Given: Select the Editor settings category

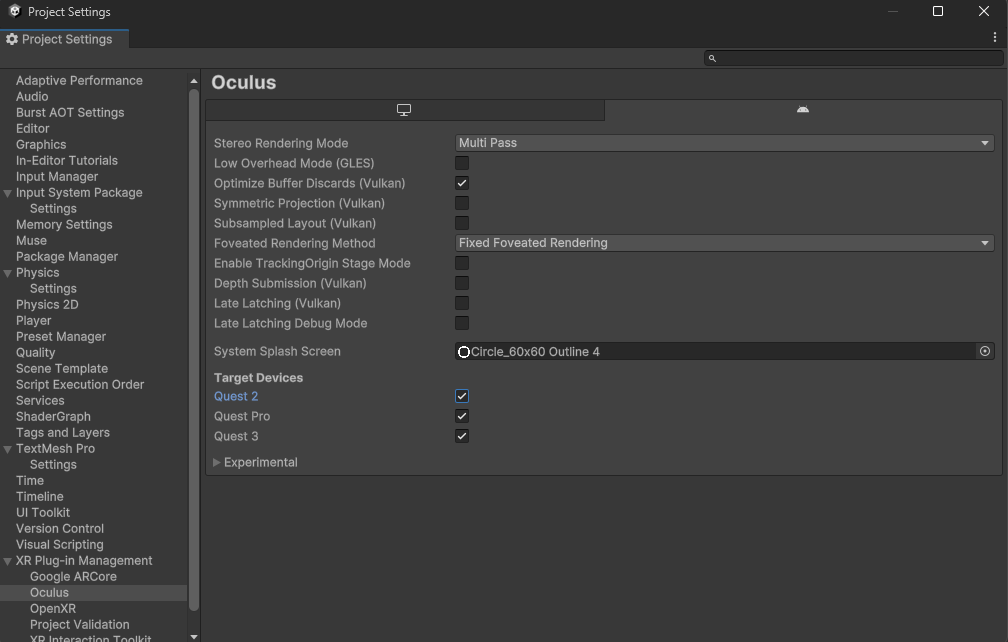Looking at the screenshot, I should coord(33,129).
